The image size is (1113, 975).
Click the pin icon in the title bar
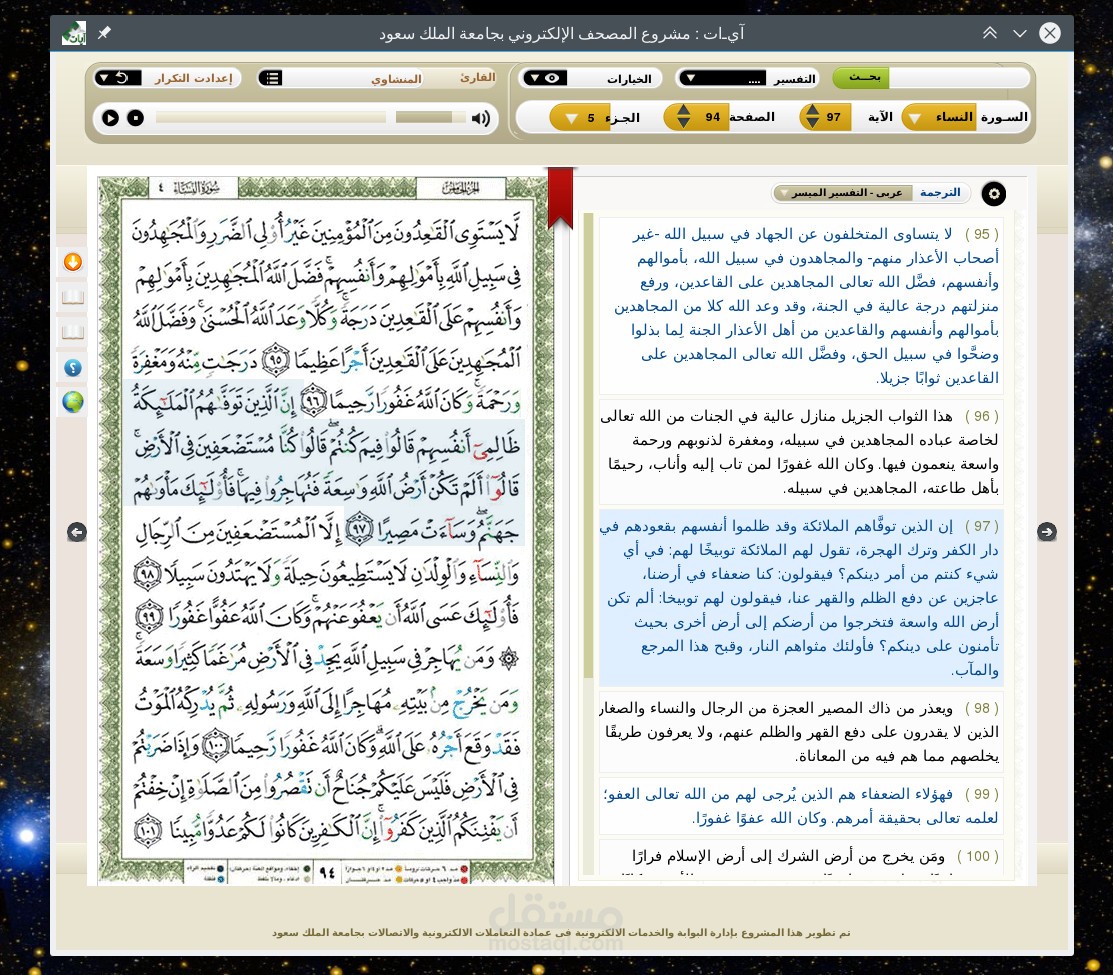(104, 33)
